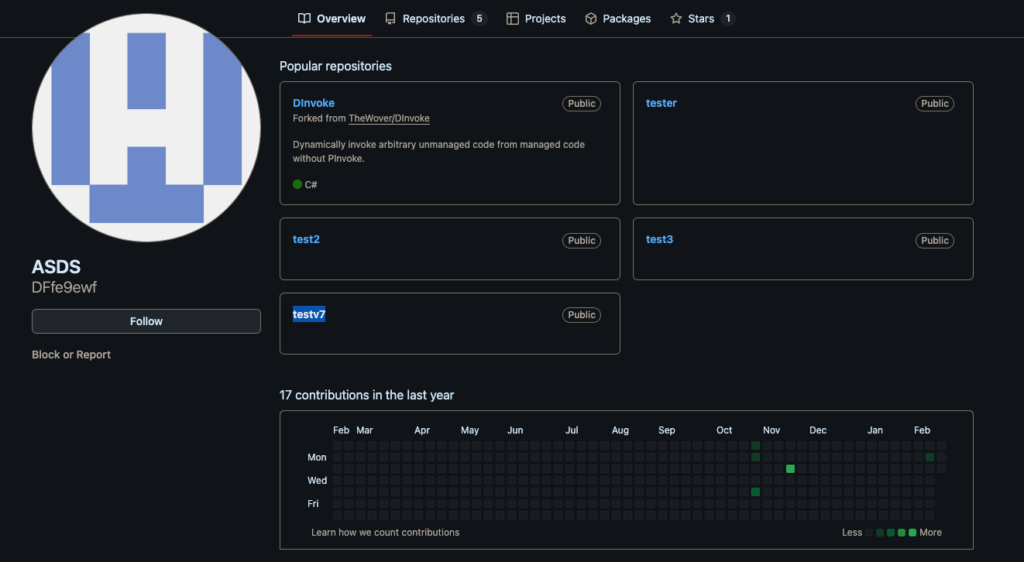Click the Wed weekday label on graph
Image resolution: width=1024 pixels, height=562 pixels.
[317, 480]
